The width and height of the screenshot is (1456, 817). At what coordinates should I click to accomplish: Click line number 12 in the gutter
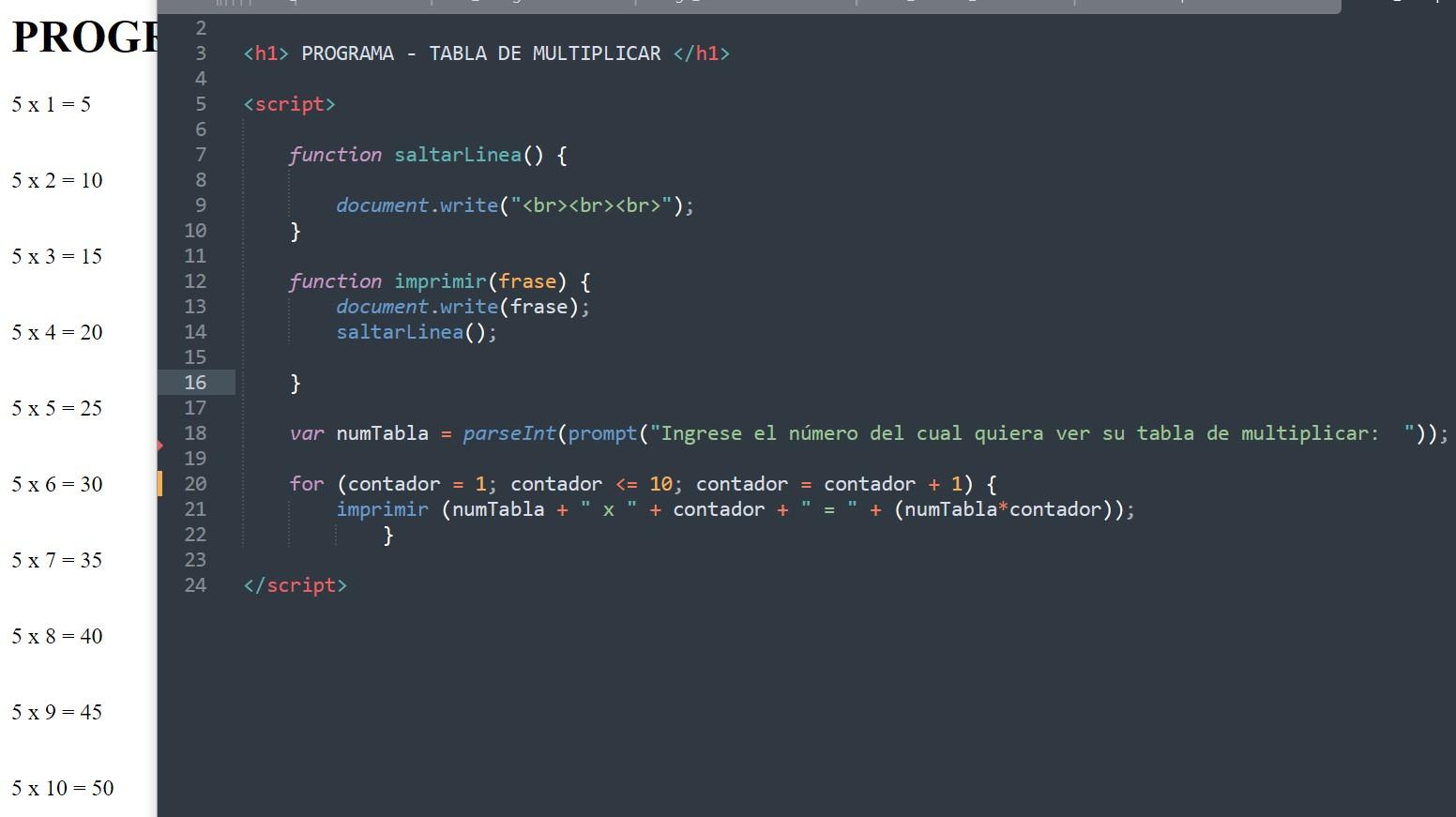click(195, 281)
